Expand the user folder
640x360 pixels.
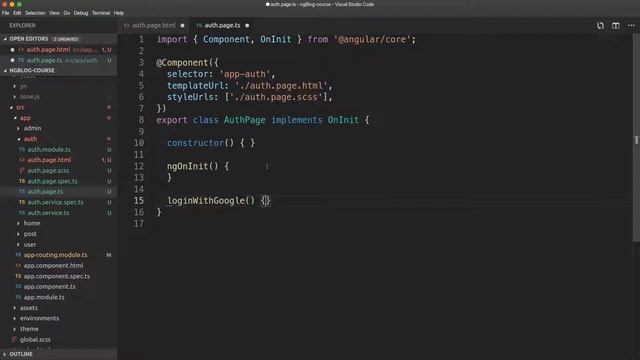pos(58,244)
